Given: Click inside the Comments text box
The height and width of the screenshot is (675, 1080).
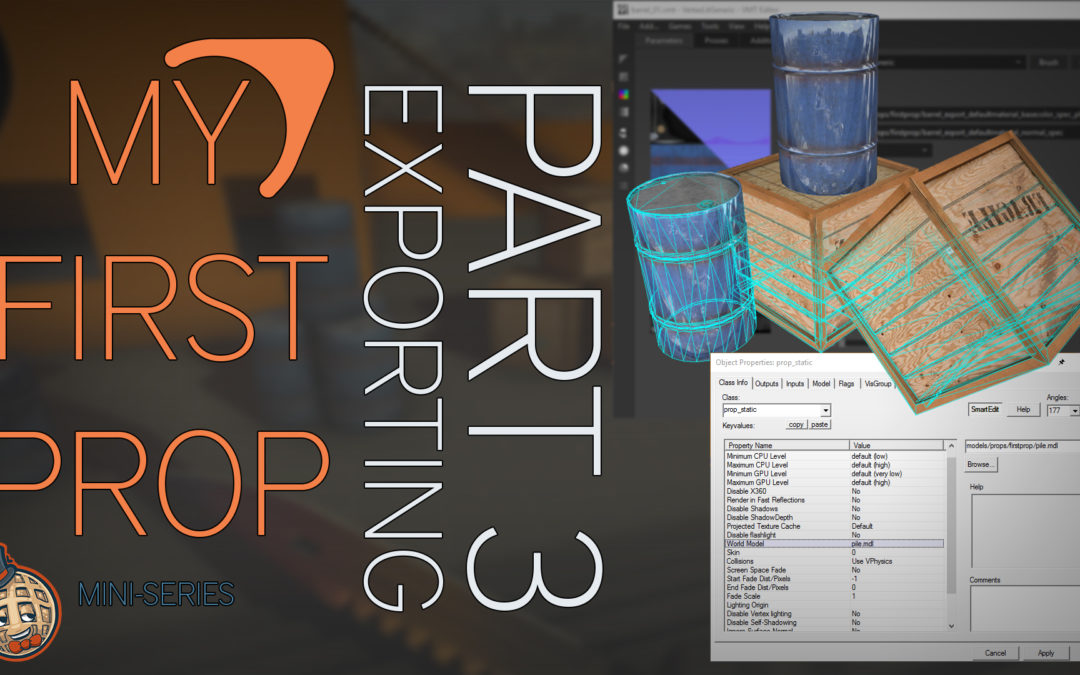Looking at the screenshot, I should pos(1025,608).
